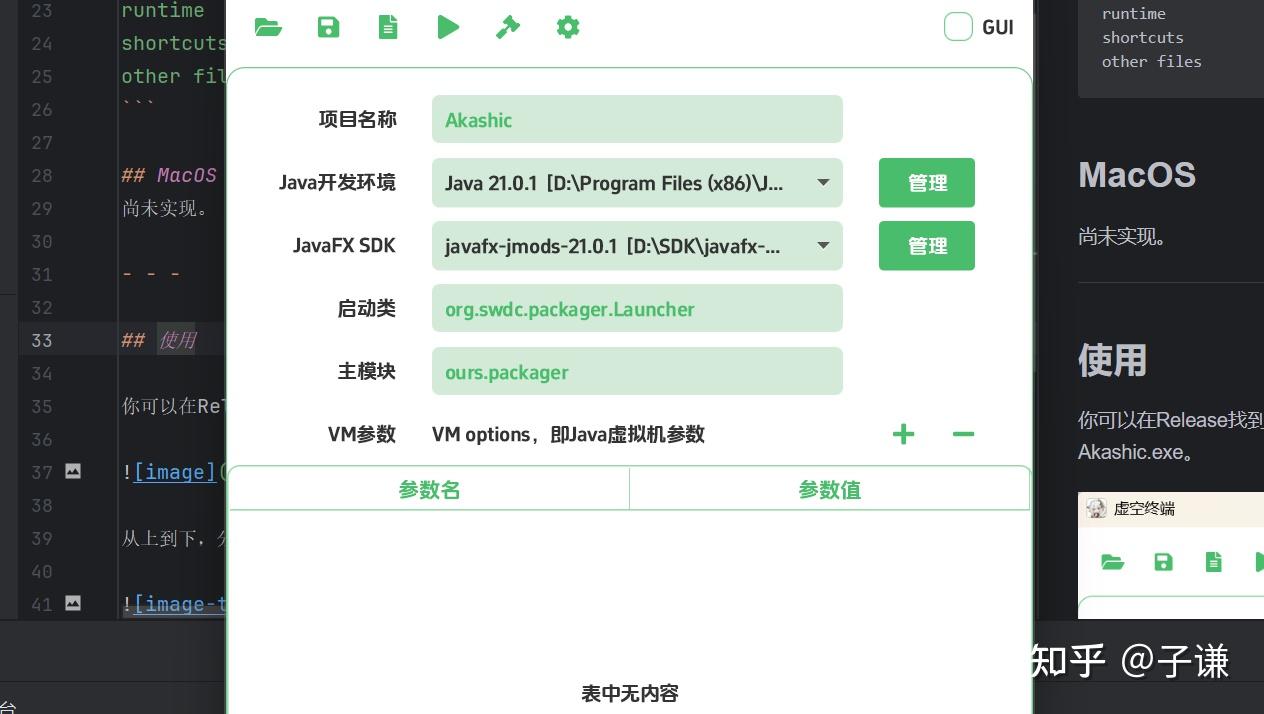Select the 使用 heading in preview pane
The width and height of the screenshot is (1264, 714).
point(1112,360)
